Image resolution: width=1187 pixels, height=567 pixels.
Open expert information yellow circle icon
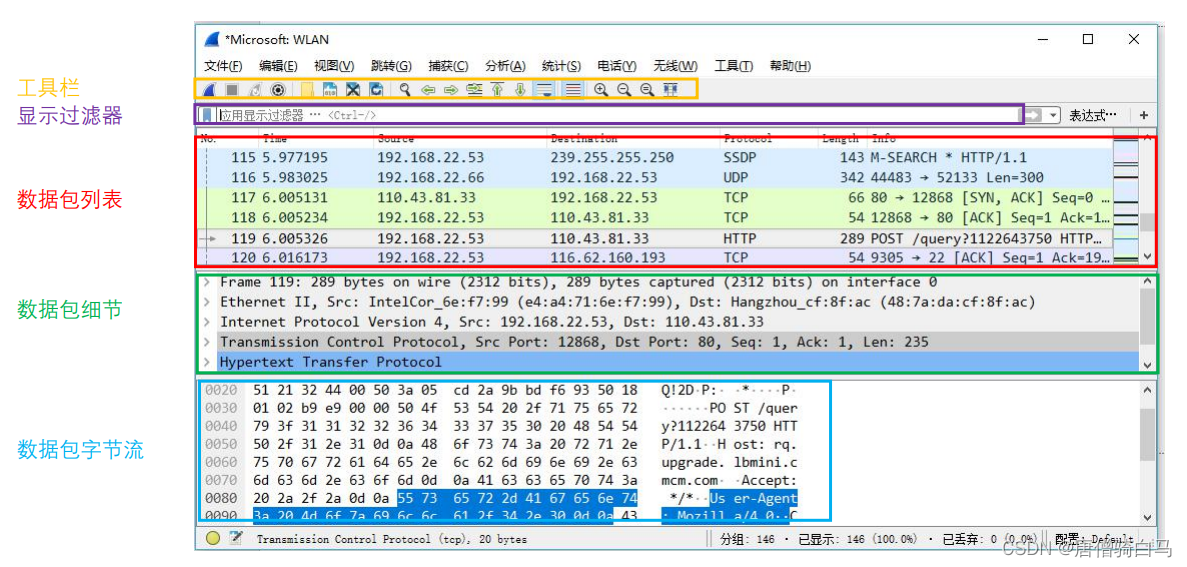coord(213,538)
